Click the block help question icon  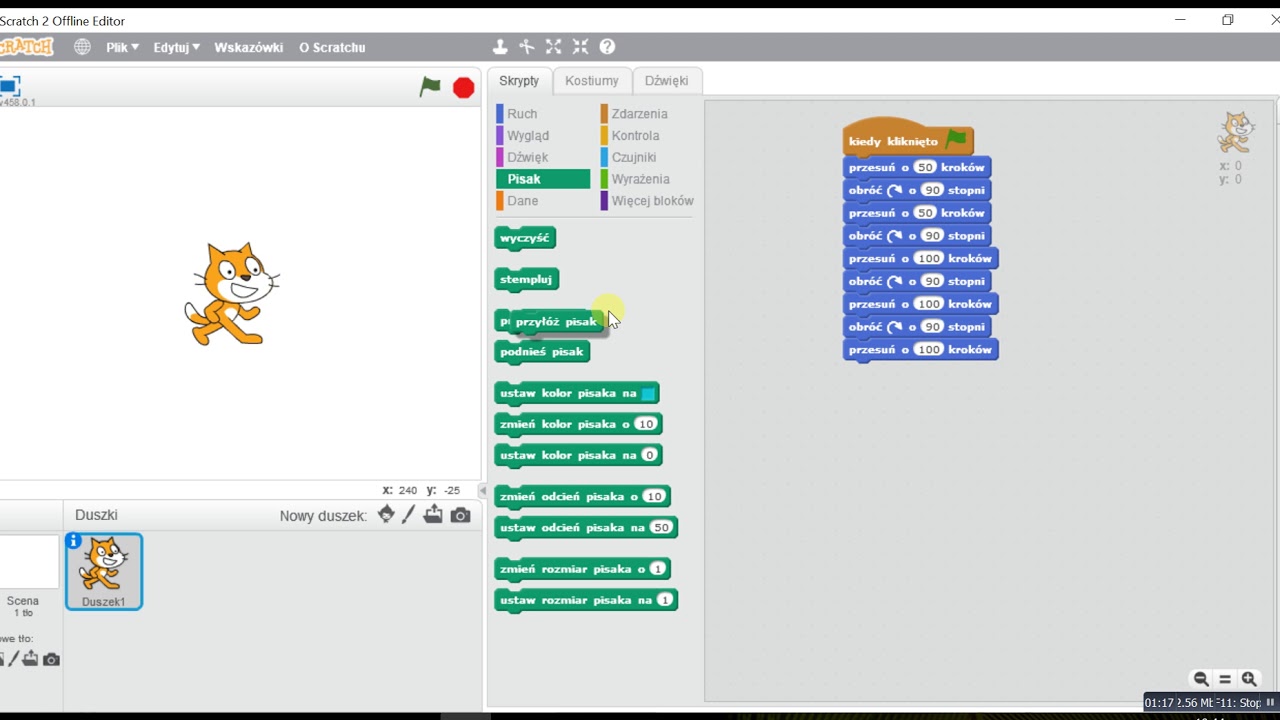pos(607,47)
